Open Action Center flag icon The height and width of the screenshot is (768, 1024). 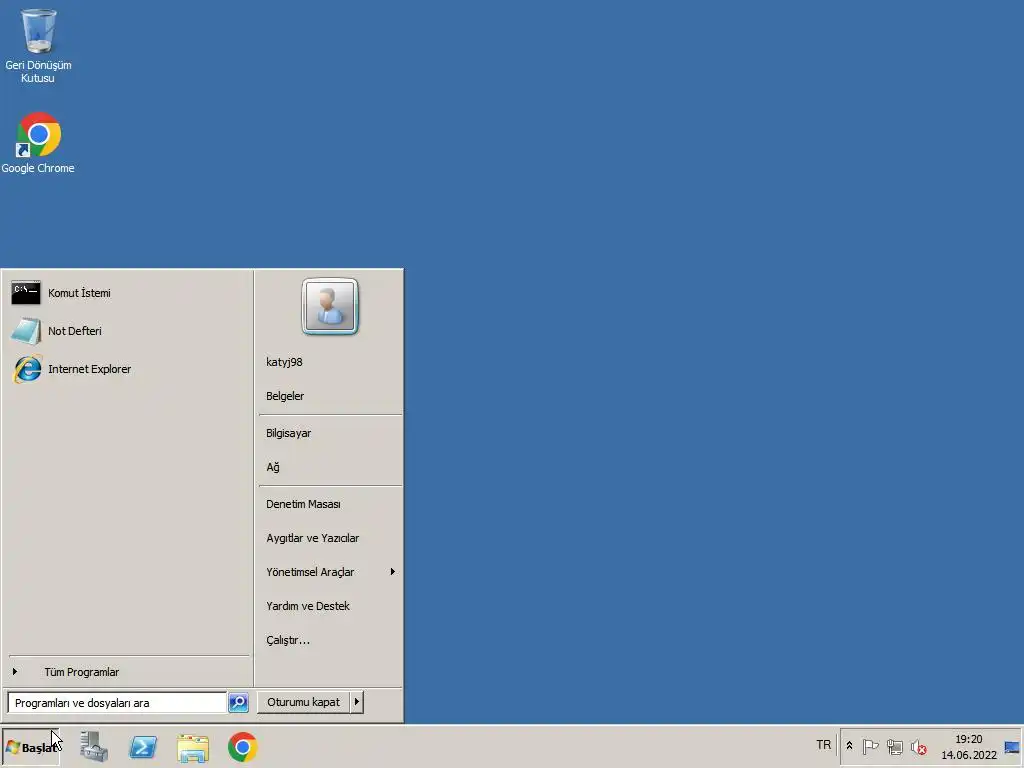point(870,746)
